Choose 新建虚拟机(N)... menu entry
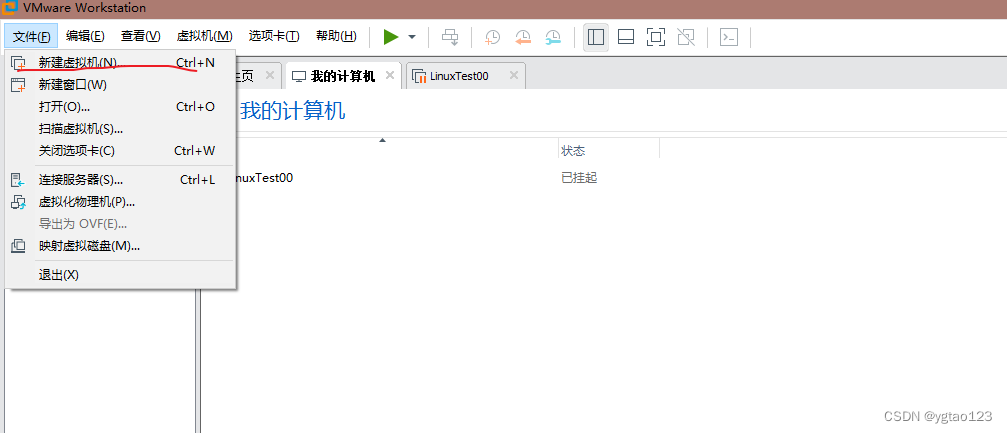Viewport: 1007px width, 433px height. coord(121,62)
